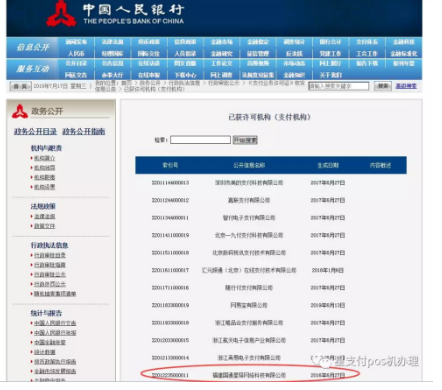Open 中国人民银行年报 link in sidebar
This screenshot has width=442, height=390.
pyautogui.click(x=55, y=333)
